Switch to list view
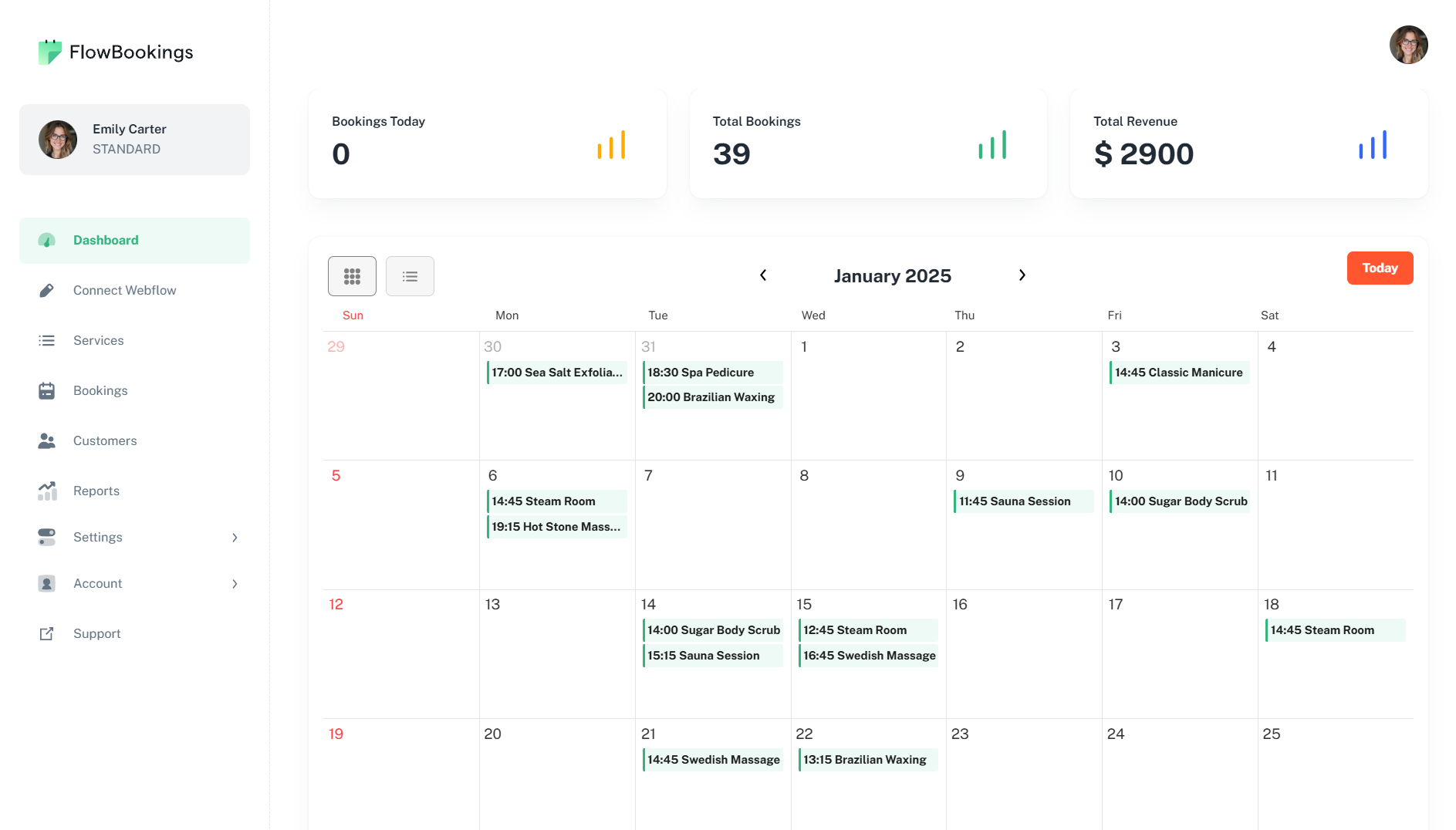The width and height of the screenshot is (1456, 830). (410, 276)
